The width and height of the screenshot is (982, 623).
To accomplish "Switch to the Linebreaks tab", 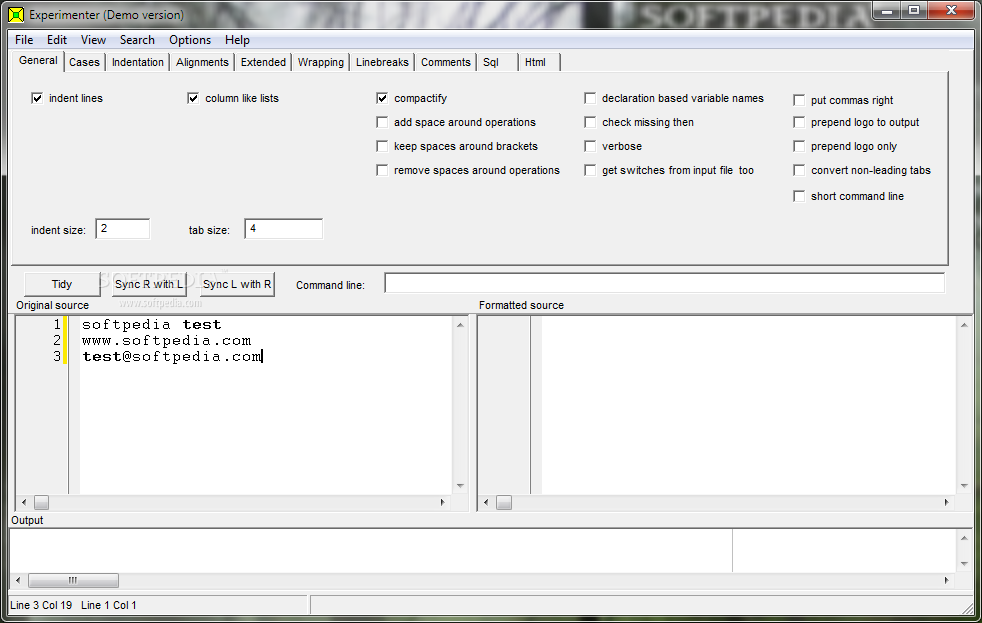I will (x=382, y=62).
